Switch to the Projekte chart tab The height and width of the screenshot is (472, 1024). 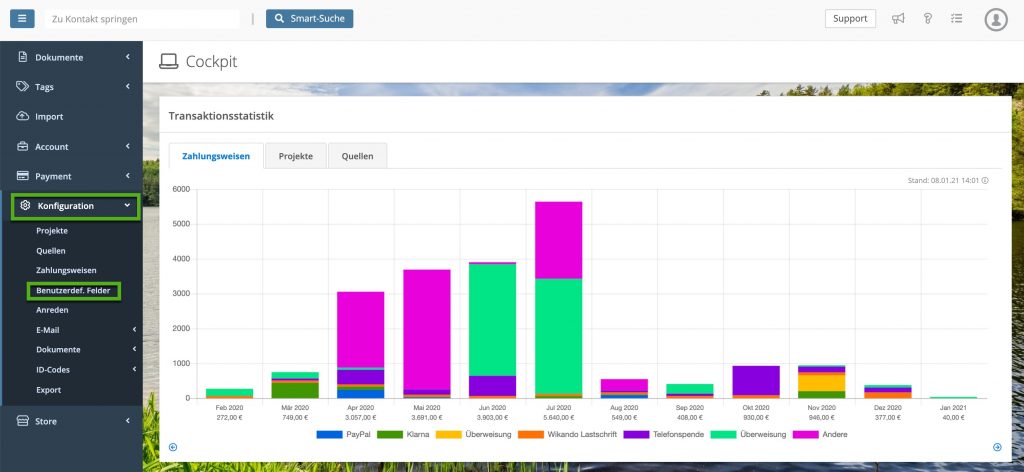[296, 157]
